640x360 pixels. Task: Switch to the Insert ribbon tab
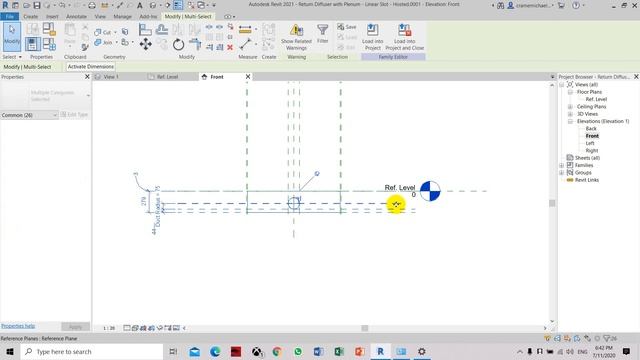click(52, 16)
